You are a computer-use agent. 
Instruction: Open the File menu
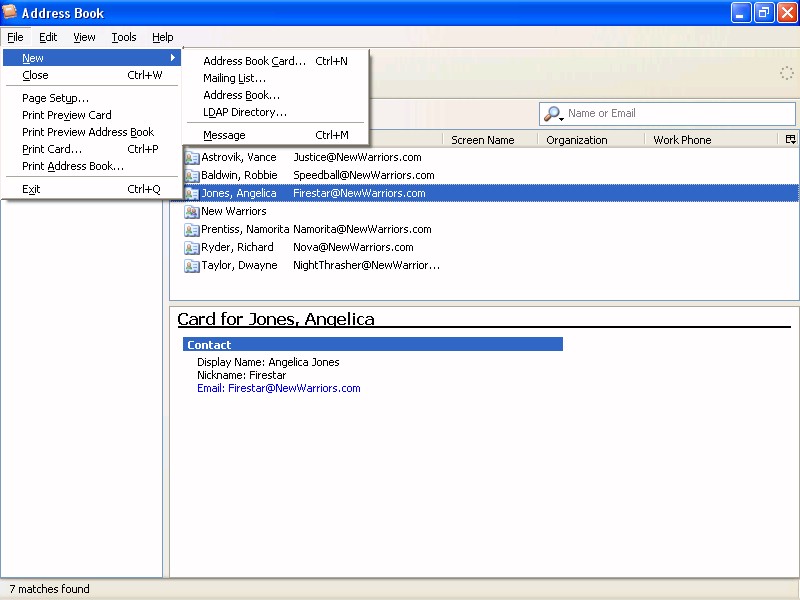tap(15, 37)
